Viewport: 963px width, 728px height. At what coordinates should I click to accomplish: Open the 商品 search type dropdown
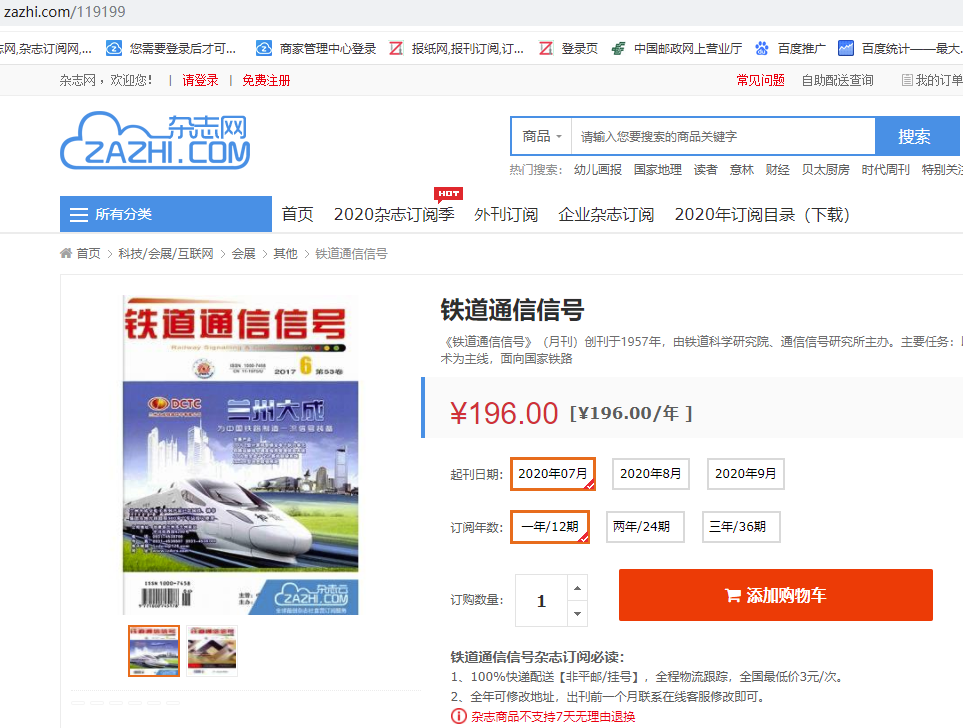(541, 136)
